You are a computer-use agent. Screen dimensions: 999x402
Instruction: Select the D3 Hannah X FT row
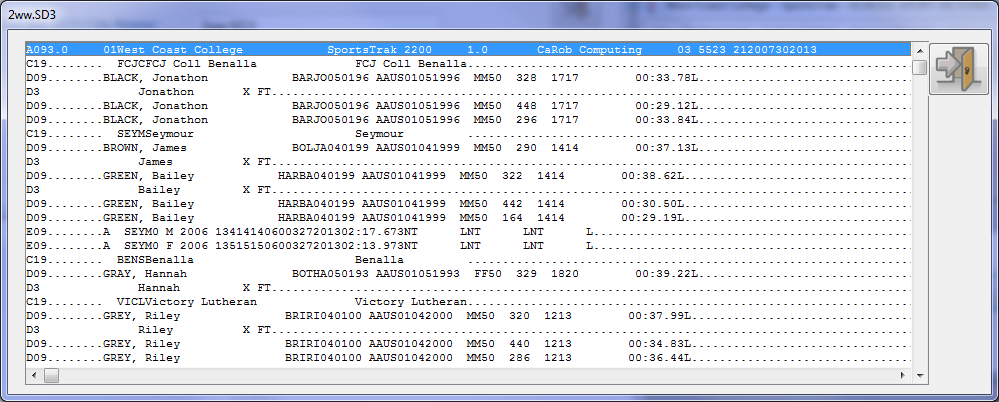(468, 288)
